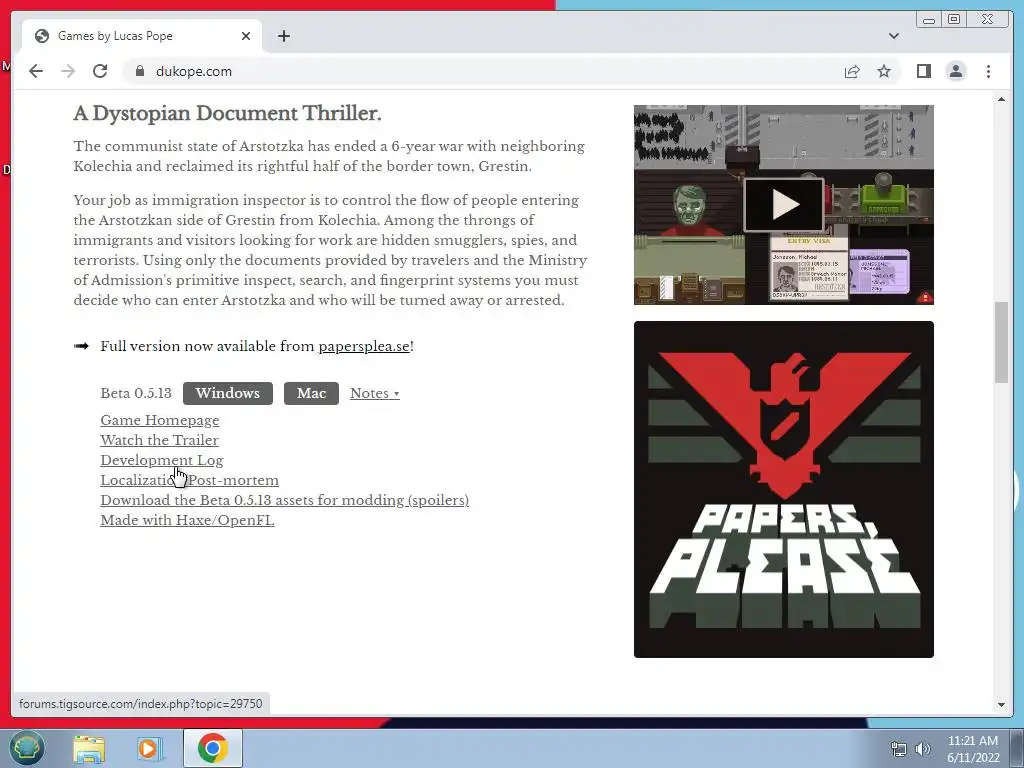Open a new tab with the plus button
Screen dimensions: 1024x768
pyautogui.click(x=283, y=36)
